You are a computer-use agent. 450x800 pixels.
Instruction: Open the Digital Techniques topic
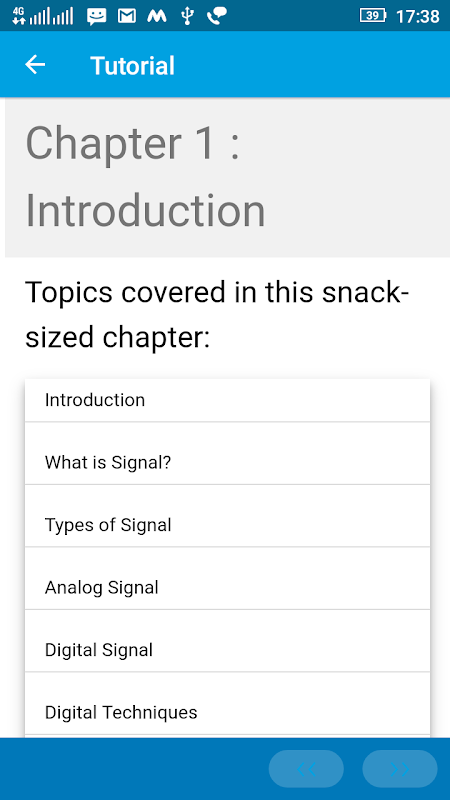(228, 703)
